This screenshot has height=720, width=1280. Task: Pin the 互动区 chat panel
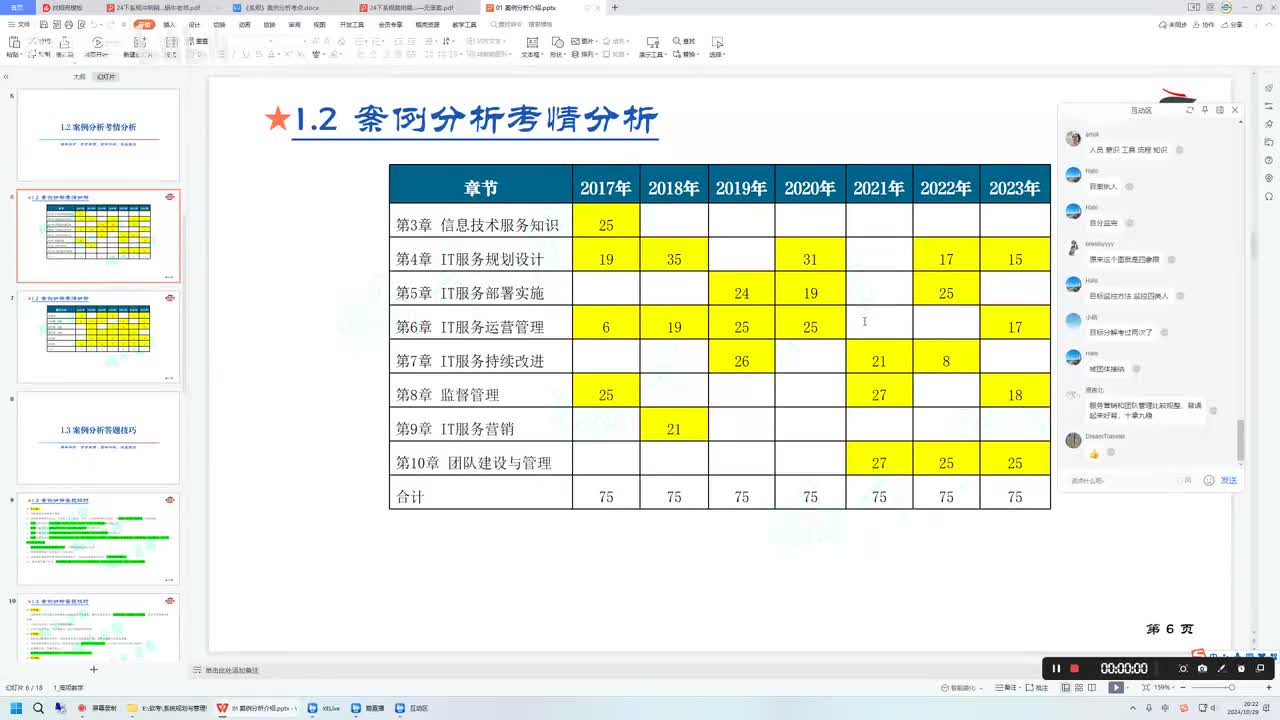tap(1205, 110)
